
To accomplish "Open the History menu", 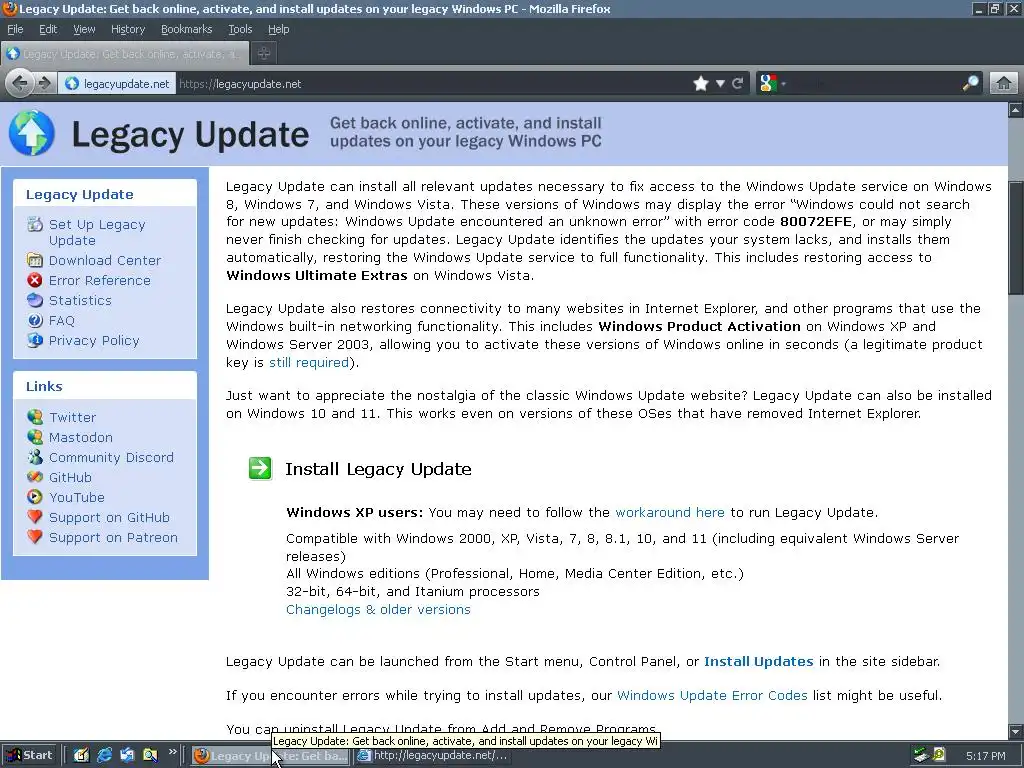I will coord(127,29).
